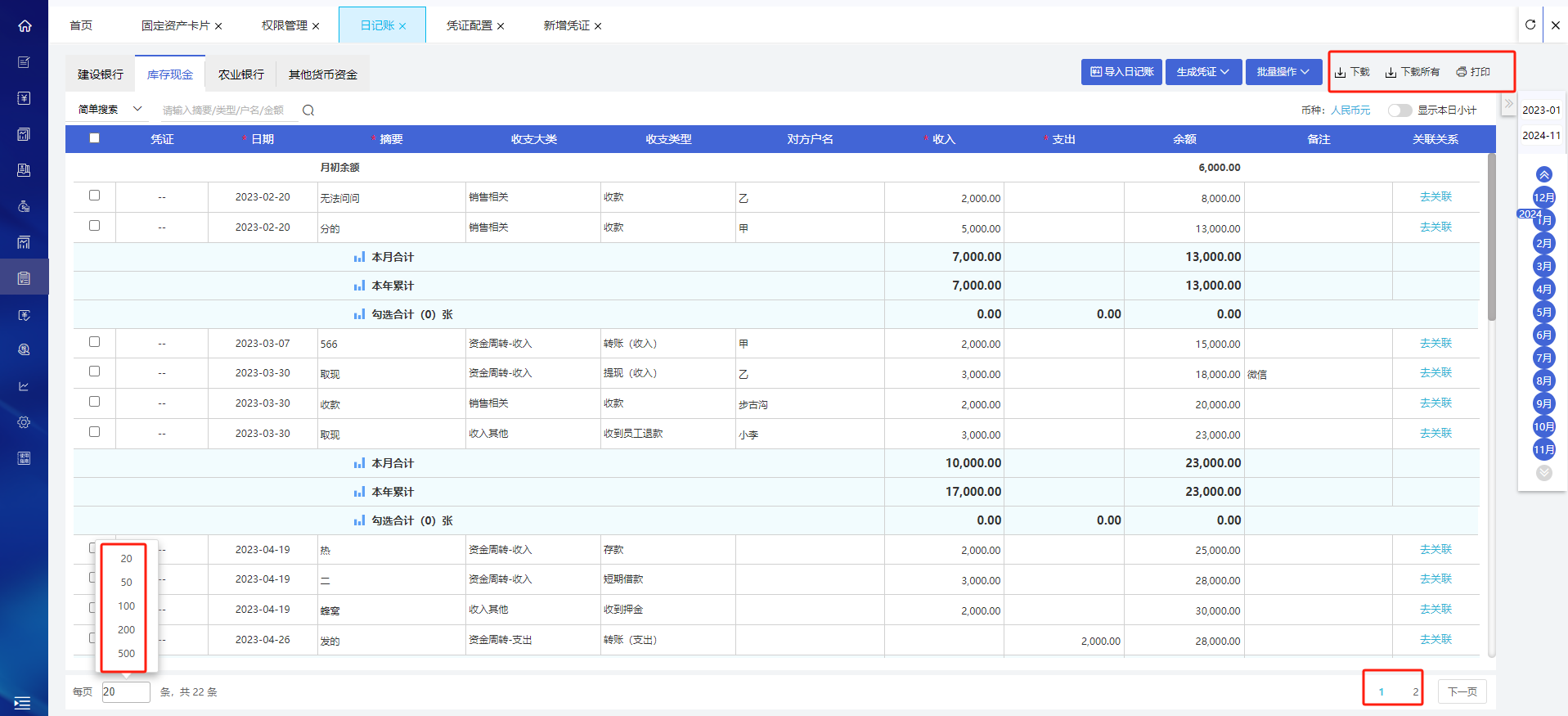The width and height of the screenshot is (1568, 716).
Task: Open the 凭证配置 tab
Action: tap(470, 26)
